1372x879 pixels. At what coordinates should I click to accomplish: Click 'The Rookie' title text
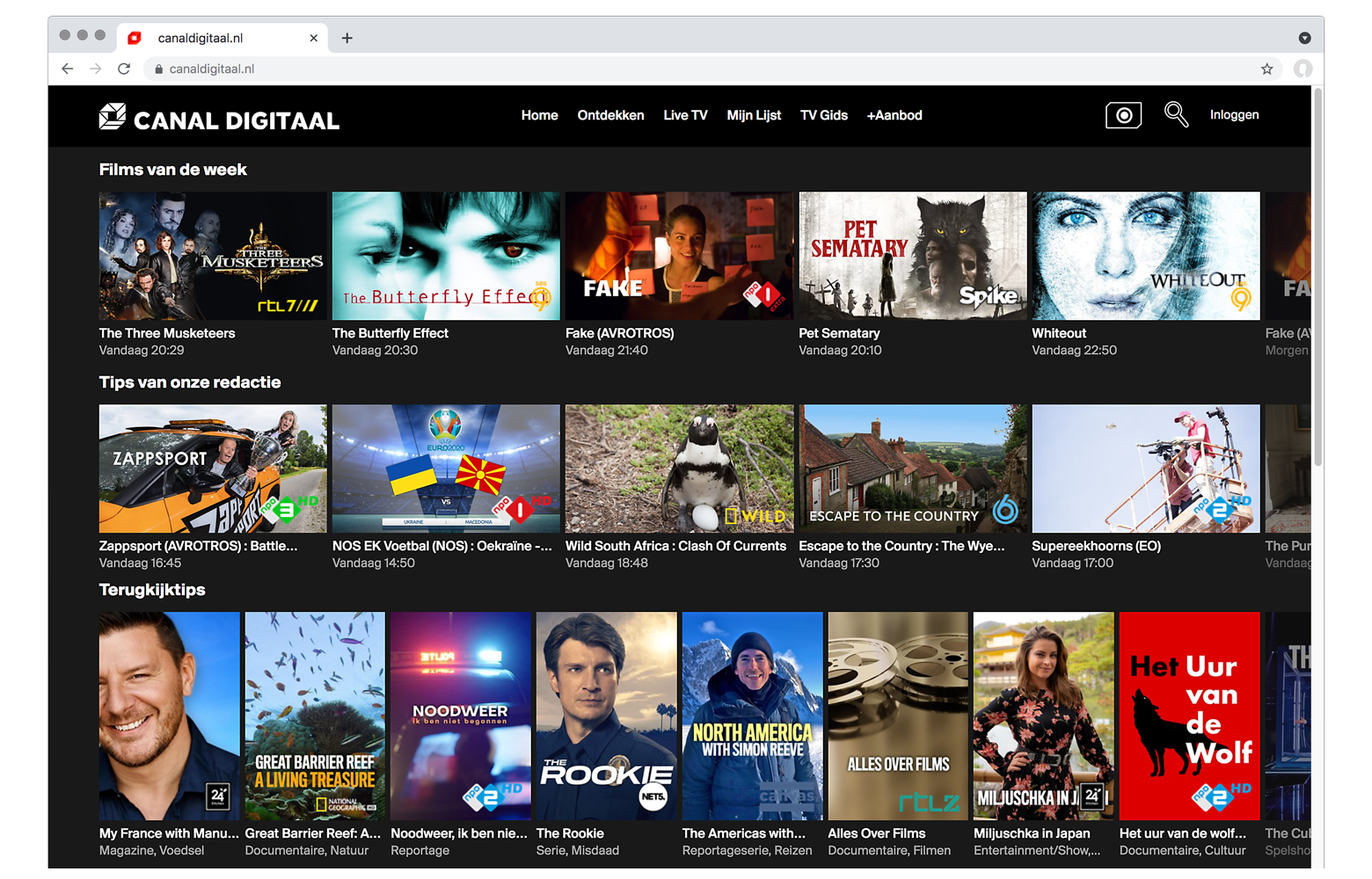(570, 833)
